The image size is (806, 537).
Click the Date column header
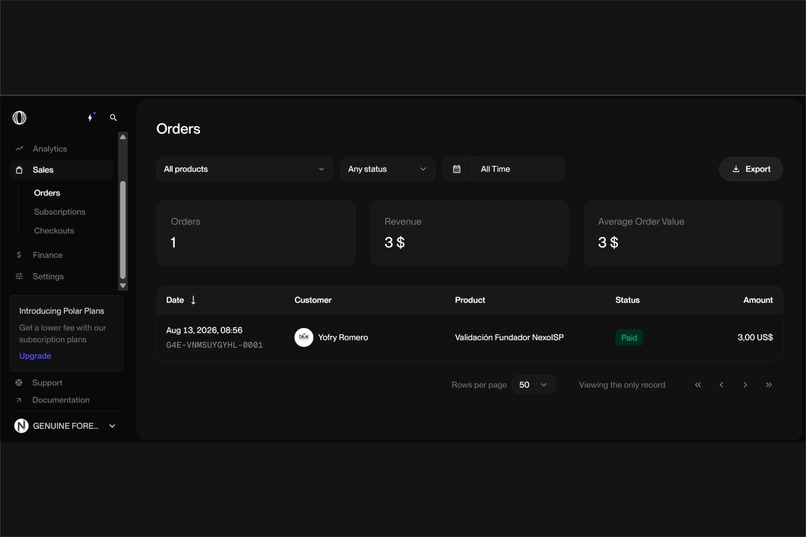tap(175, 300)
